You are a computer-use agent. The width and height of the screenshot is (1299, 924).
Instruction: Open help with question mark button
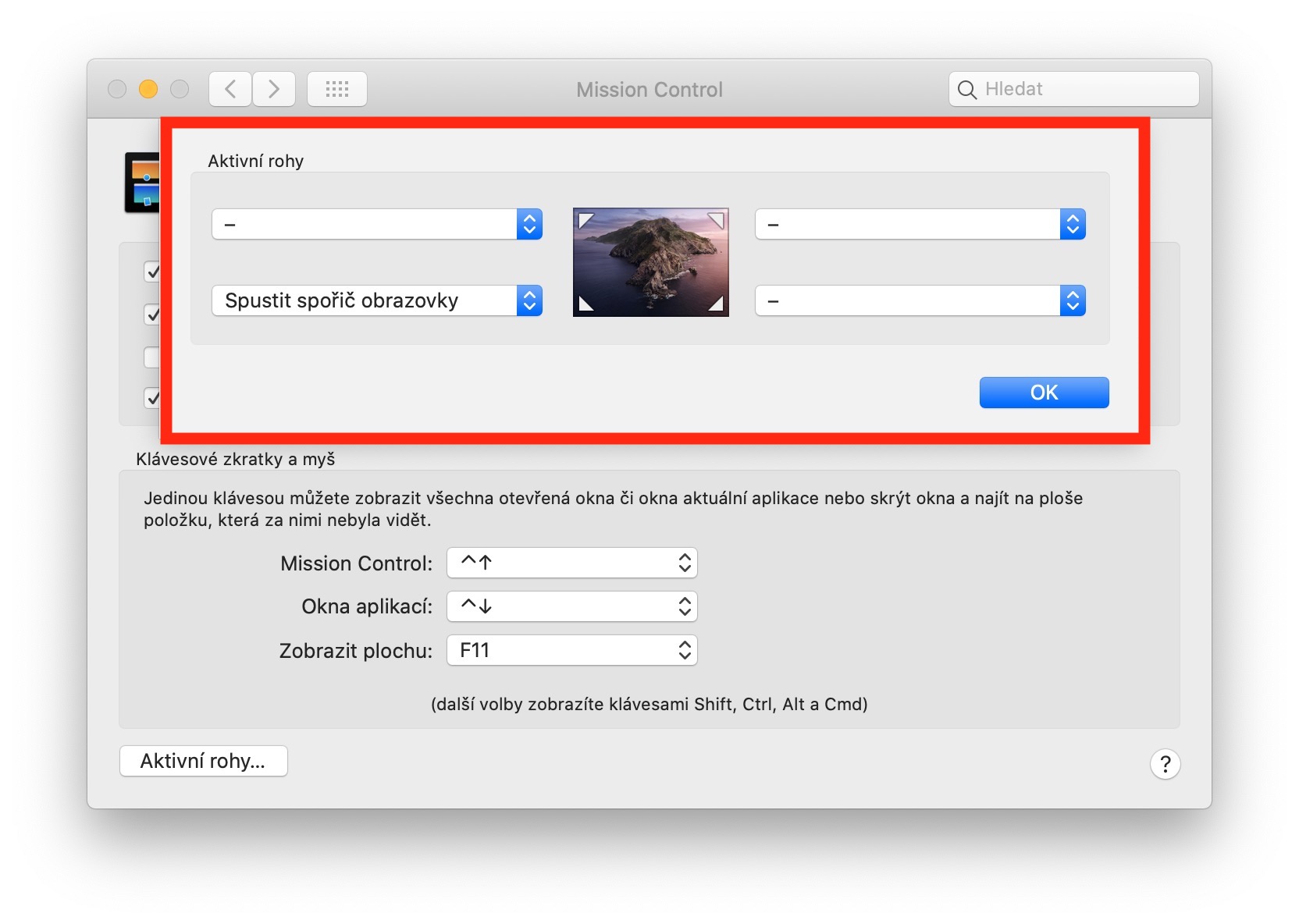(x=1165, y=764)
